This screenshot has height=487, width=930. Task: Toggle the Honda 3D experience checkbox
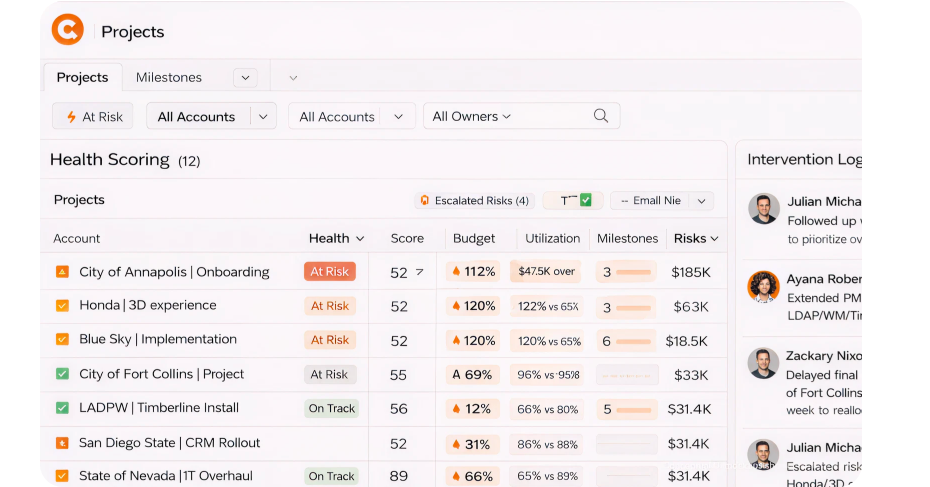(62, 306)
